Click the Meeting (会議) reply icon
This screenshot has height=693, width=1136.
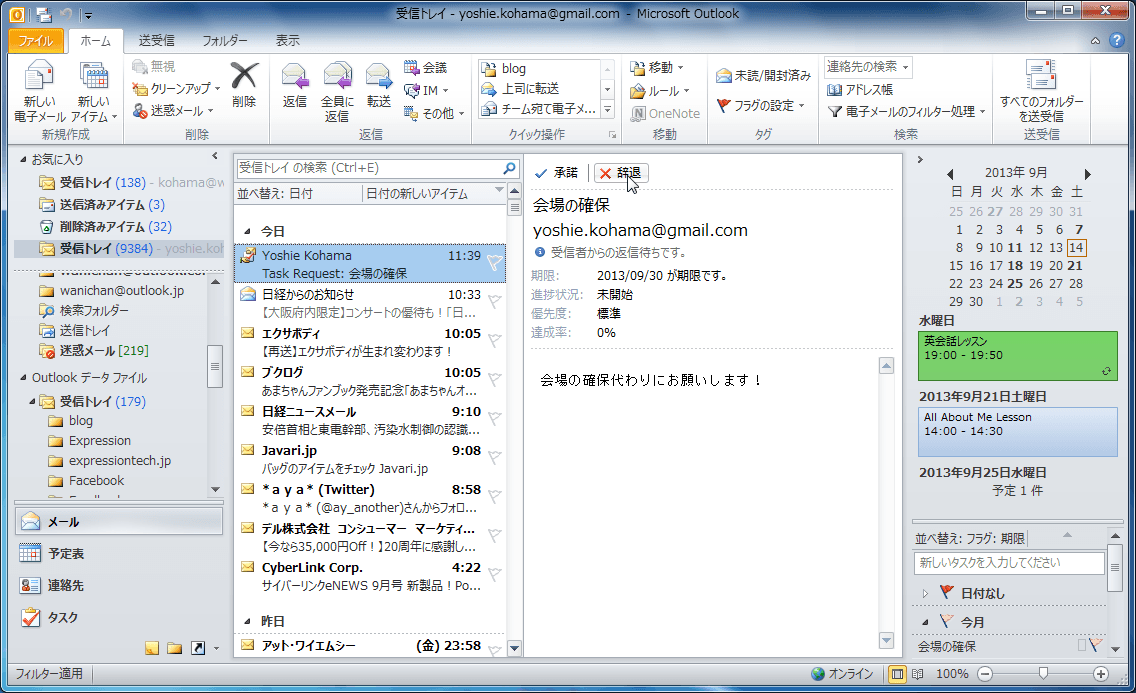click(x=412, y=68)
